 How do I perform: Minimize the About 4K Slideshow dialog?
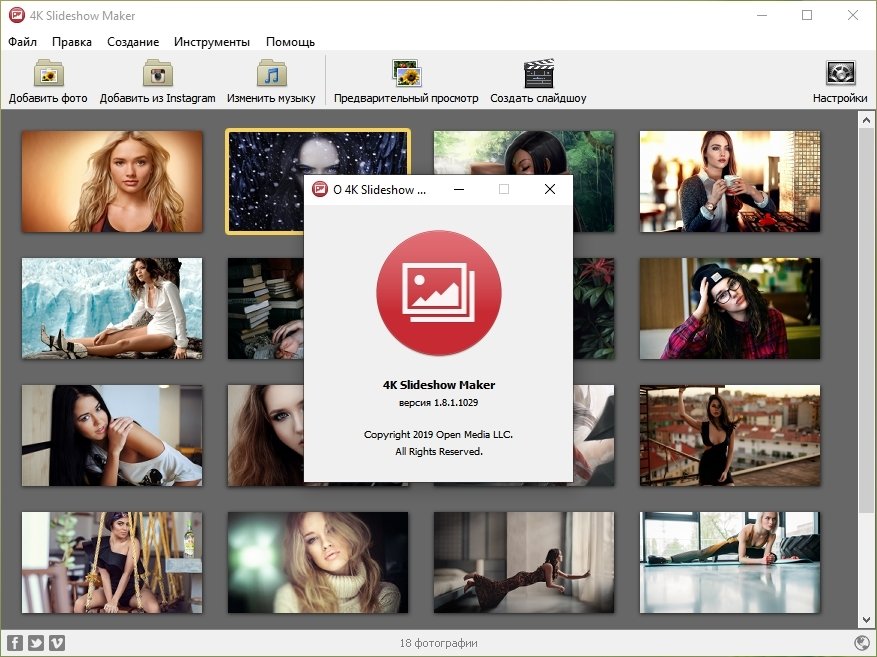click(459, 190)
